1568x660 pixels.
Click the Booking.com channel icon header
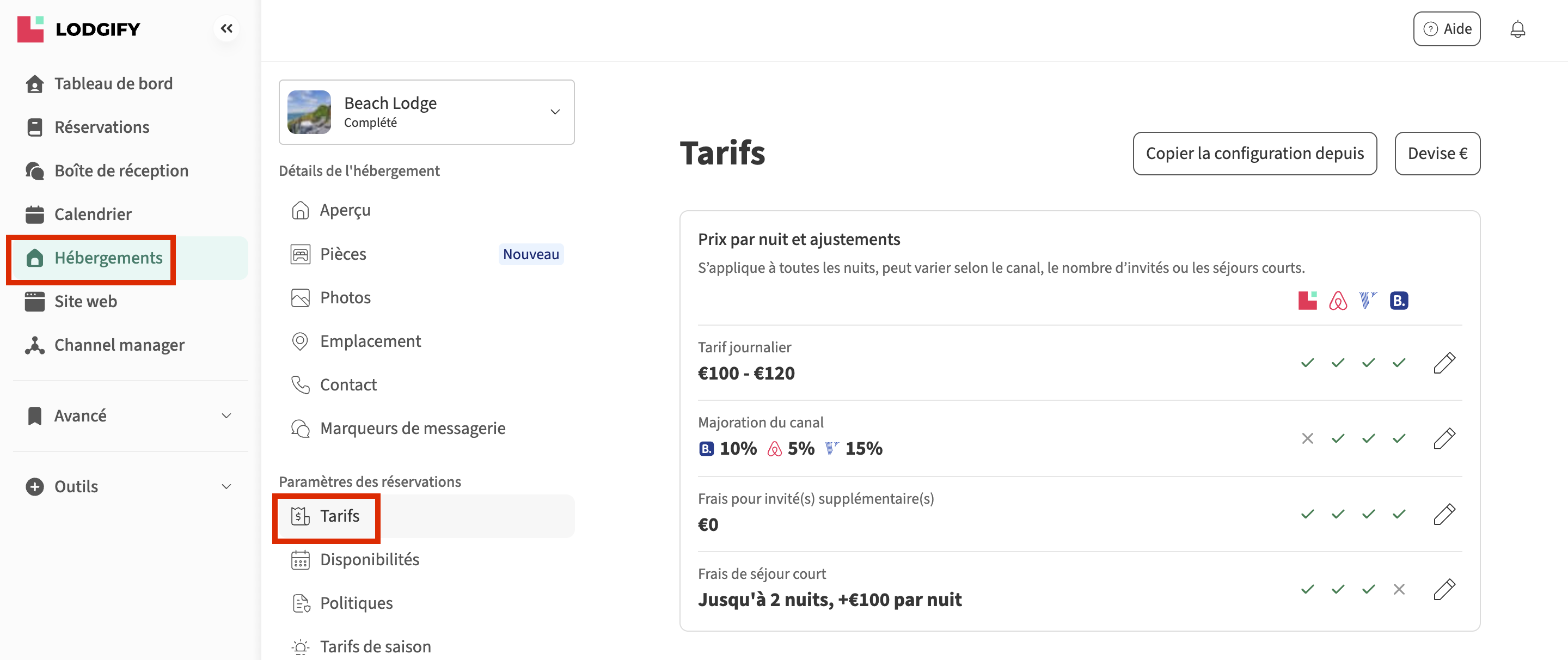(x=1399, y=301)
